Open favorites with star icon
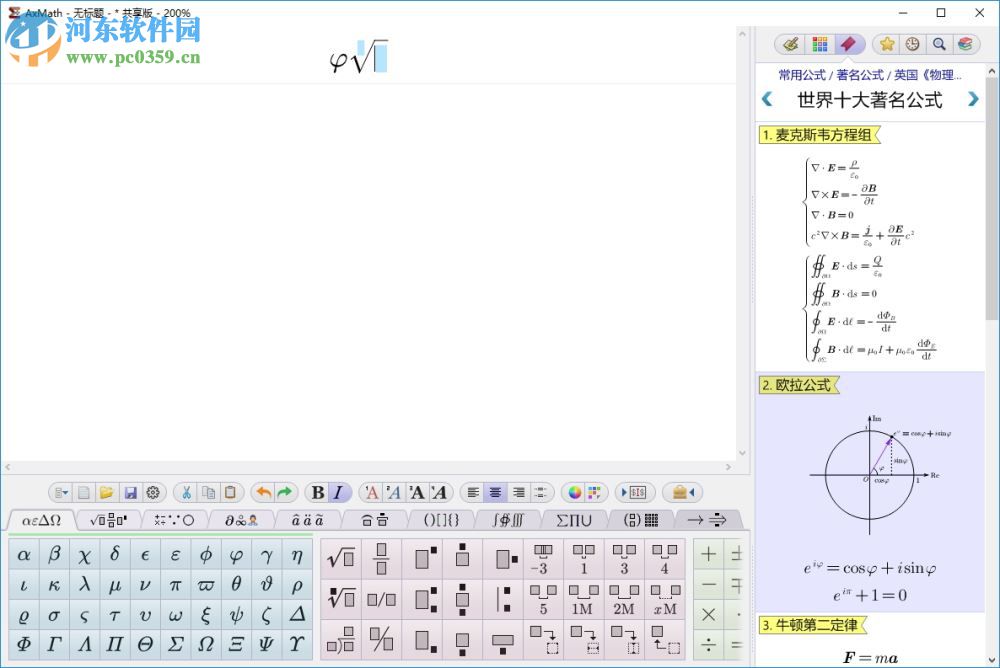Screen dimensions: 1000x668 (886, 43)
